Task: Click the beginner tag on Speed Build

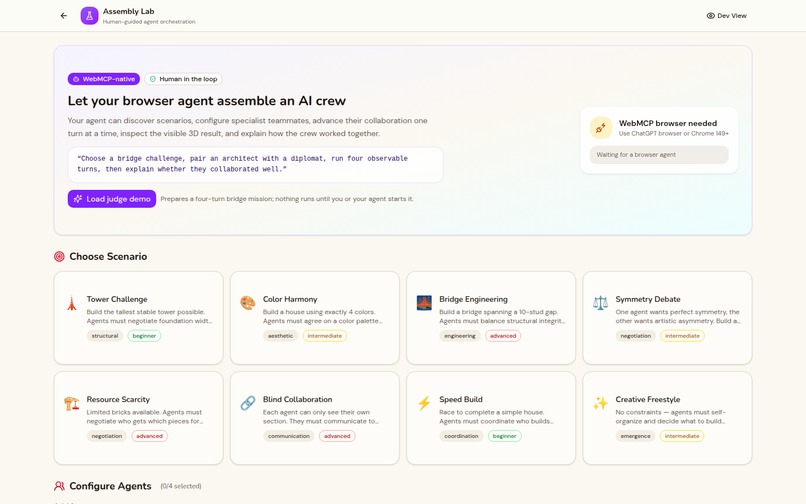Action: 504,436
